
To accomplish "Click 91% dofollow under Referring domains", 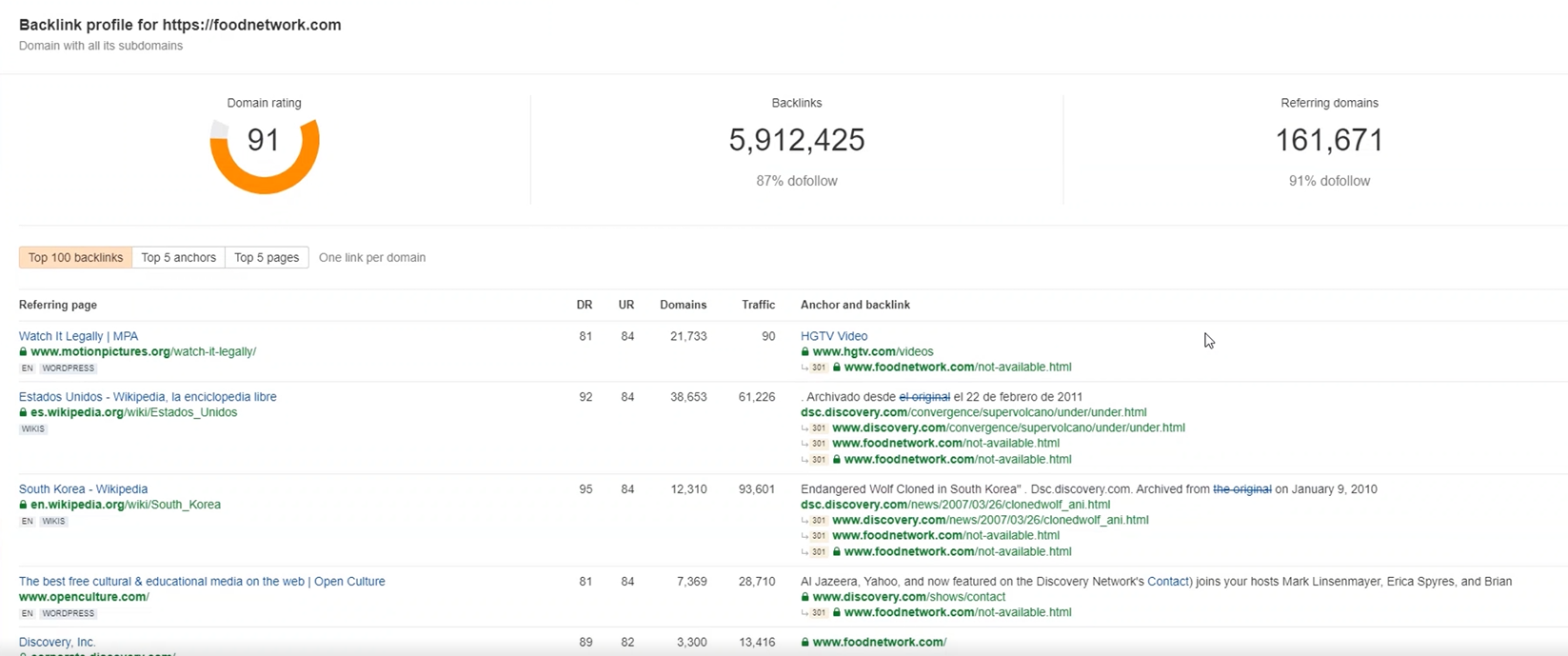I will coord(1329,181).
